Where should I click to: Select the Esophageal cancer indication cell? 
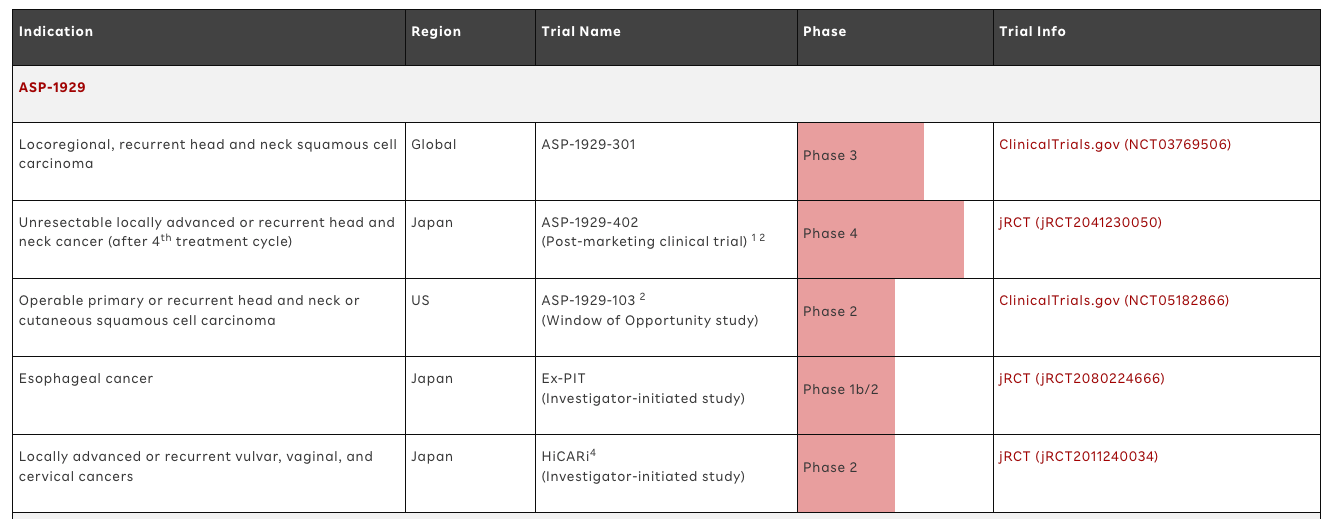(x=86, y=379)
